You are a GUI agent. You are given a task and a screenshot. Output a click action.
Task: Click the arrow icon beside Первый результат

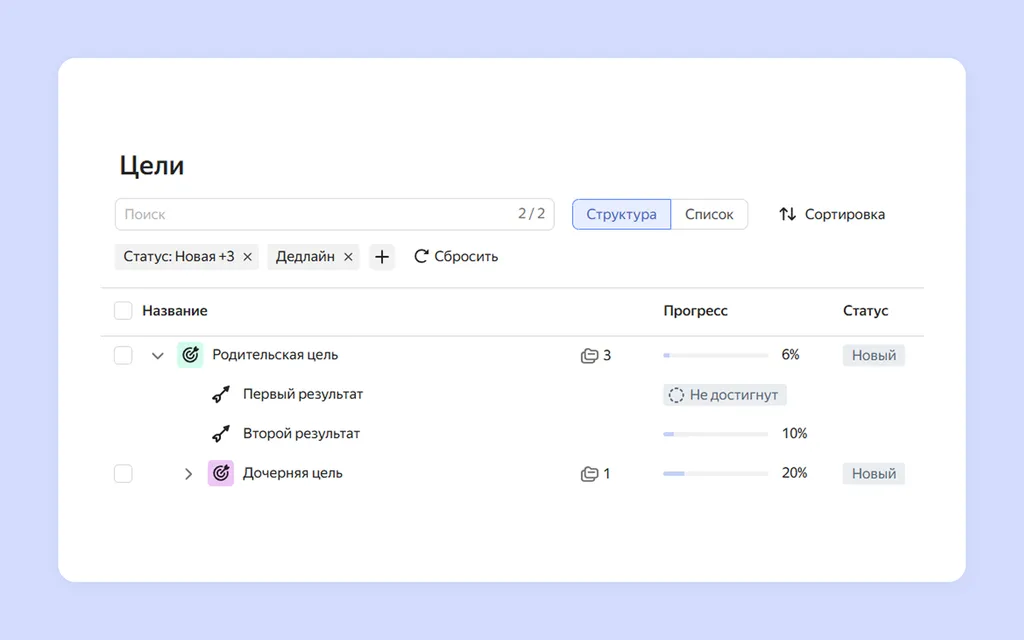point(221,394)
